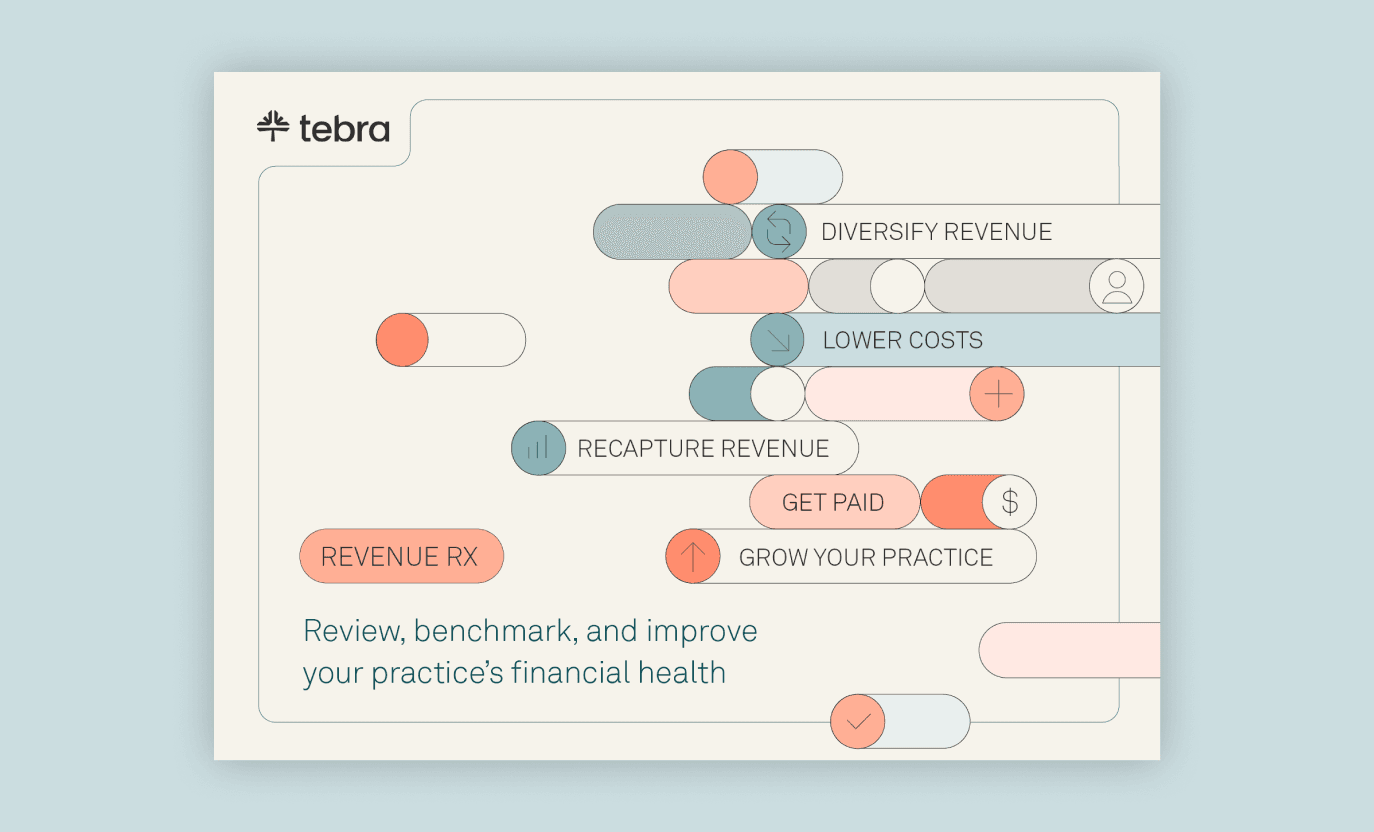Click the user profile icon

click(1116, 286)
